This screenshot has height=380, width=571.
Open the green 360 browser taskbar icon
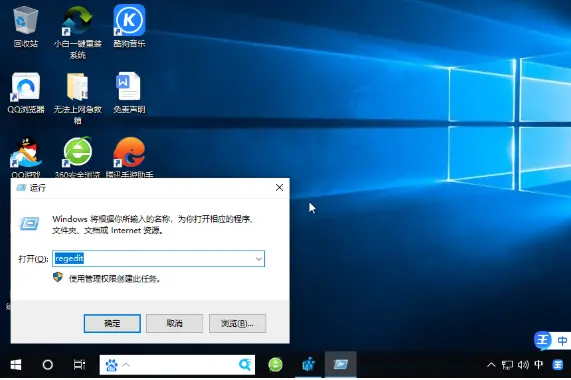tap(275, 364)
